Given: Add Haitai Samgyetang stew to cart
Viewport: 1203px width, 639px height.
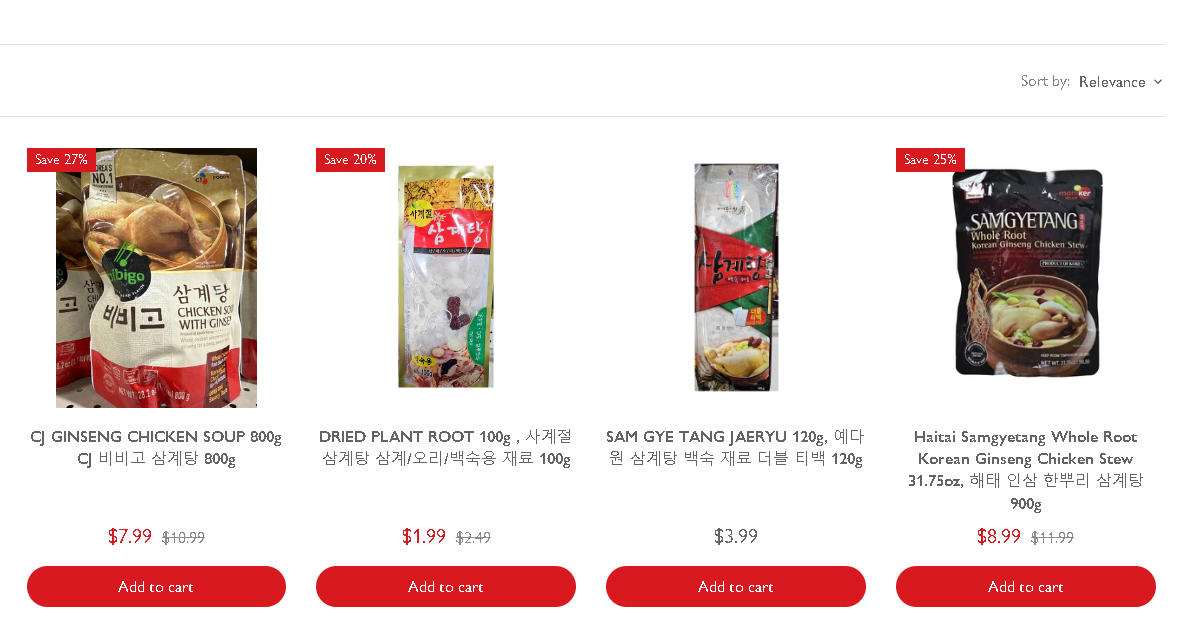Looking at the screenshot, I should coord(1026,587).
